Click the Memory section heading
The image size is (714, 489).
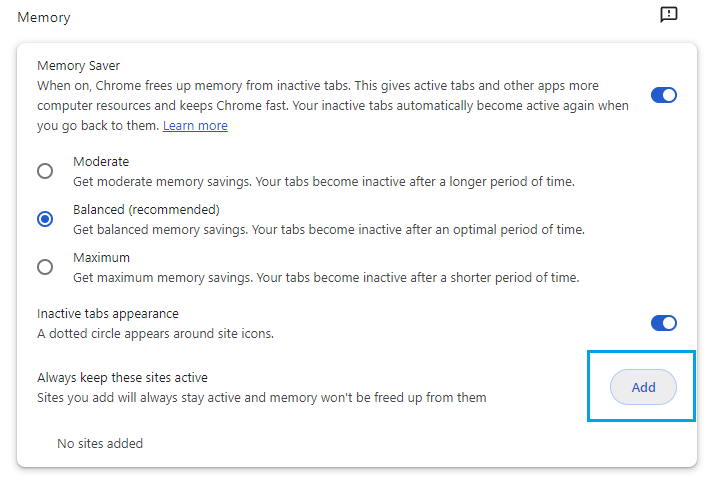click(44, 18)
